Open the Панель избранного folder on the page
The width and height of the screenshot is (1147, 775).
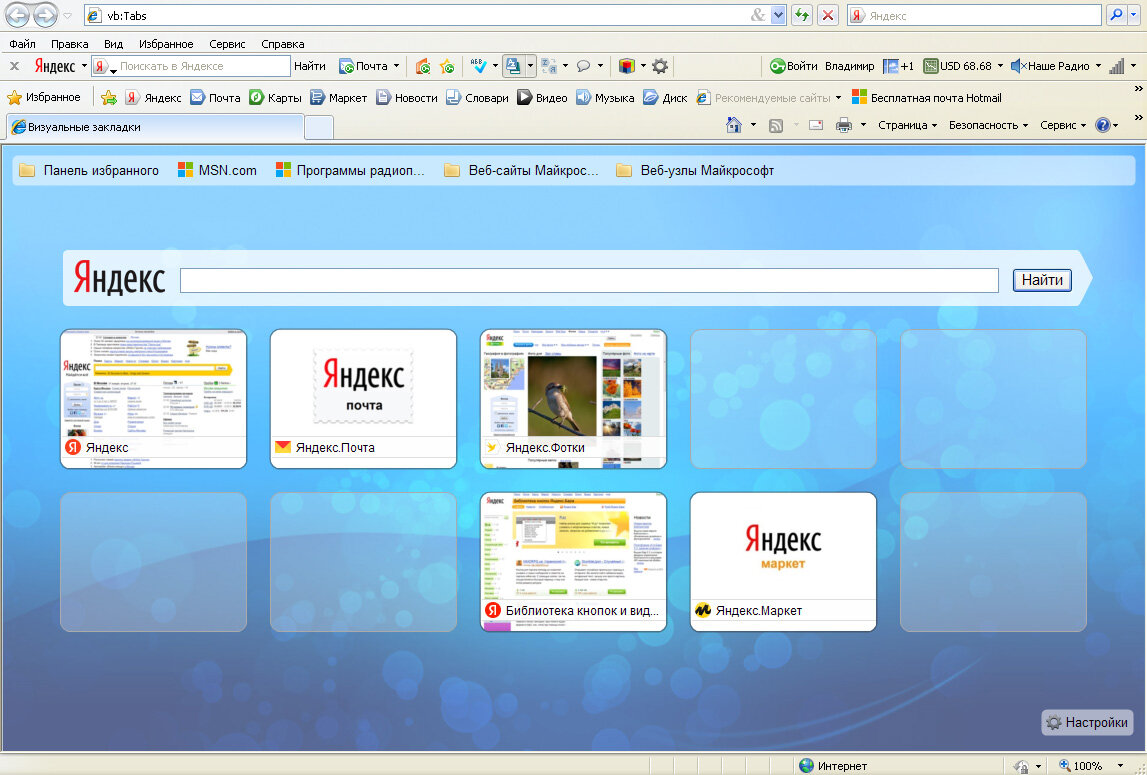tap(89, 171)
